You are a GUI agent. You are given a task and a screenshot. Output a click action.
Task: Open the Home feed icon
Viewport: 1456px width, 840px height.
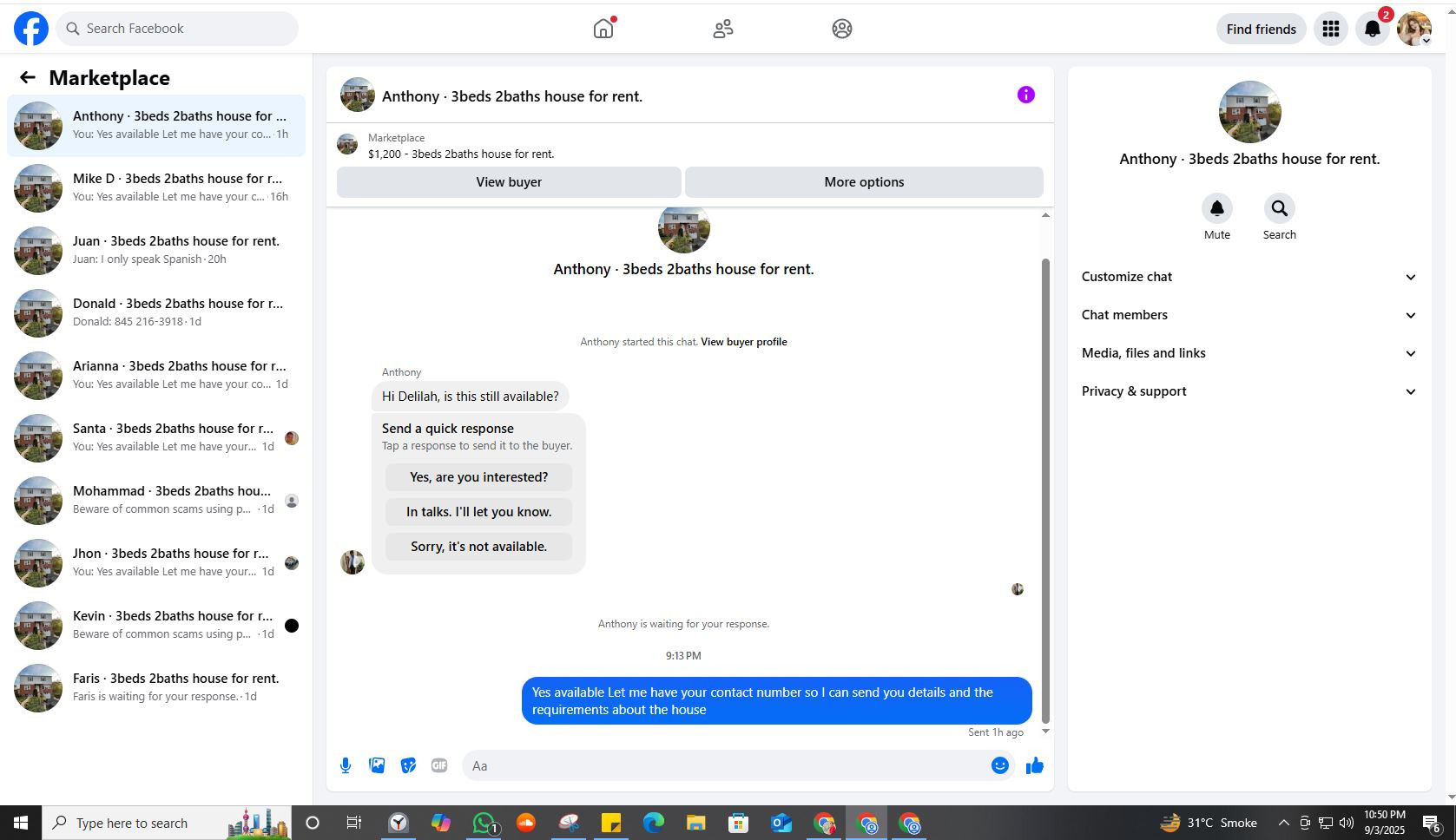(603, 29)
